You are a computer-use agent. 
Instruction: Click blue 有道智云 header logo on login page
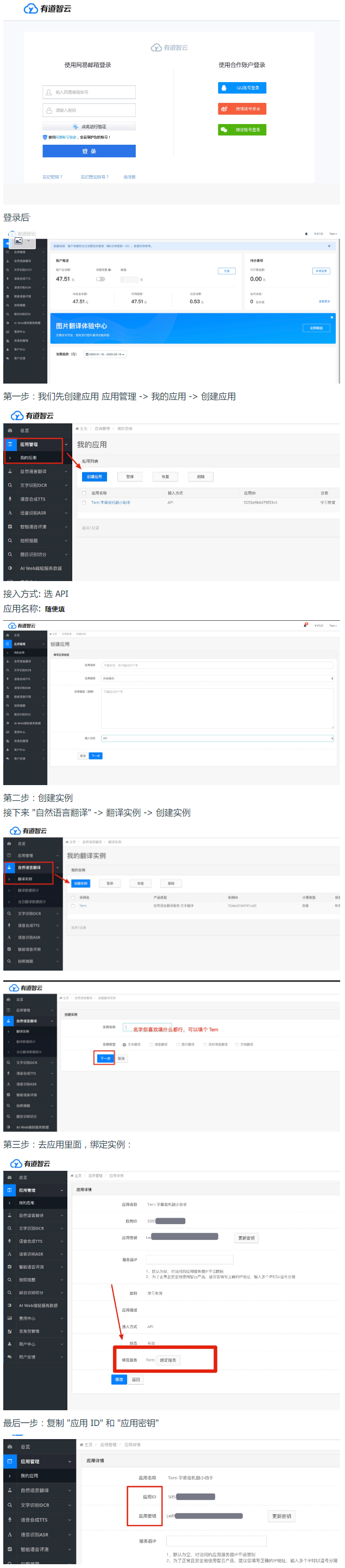tap(47, 9)
